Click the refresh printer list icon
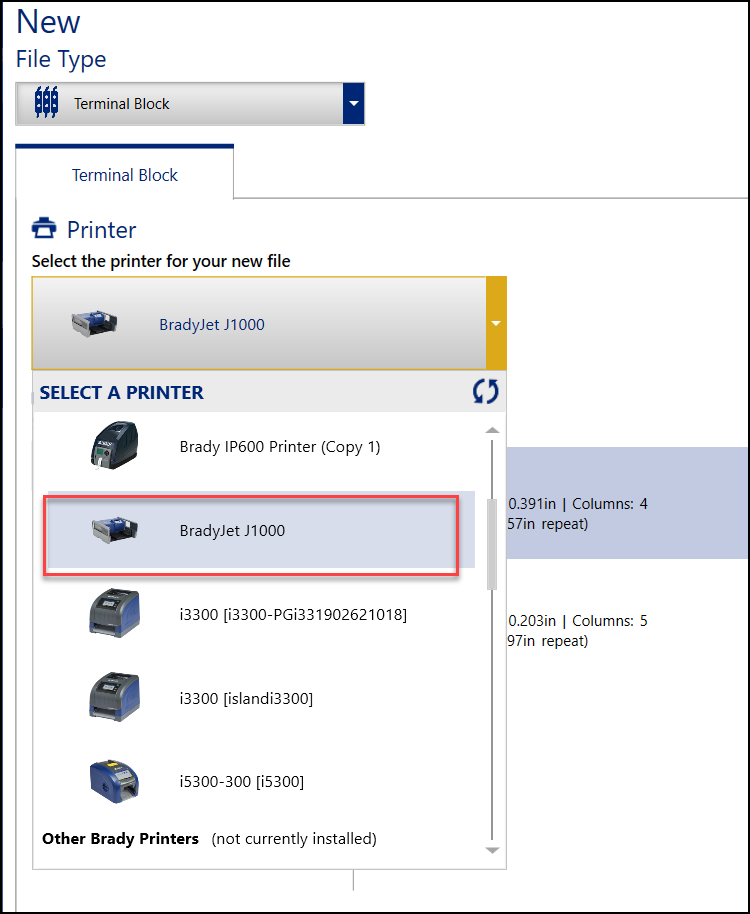Viewport: 750px width, 914px height. [x=485, y=392]
